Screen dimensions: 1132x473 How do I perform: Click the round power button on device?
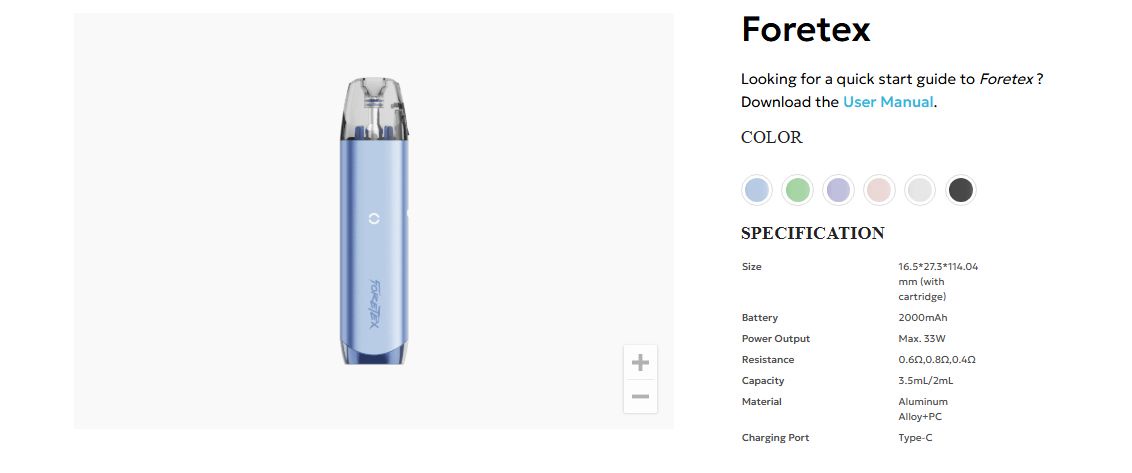coord(374,218)
